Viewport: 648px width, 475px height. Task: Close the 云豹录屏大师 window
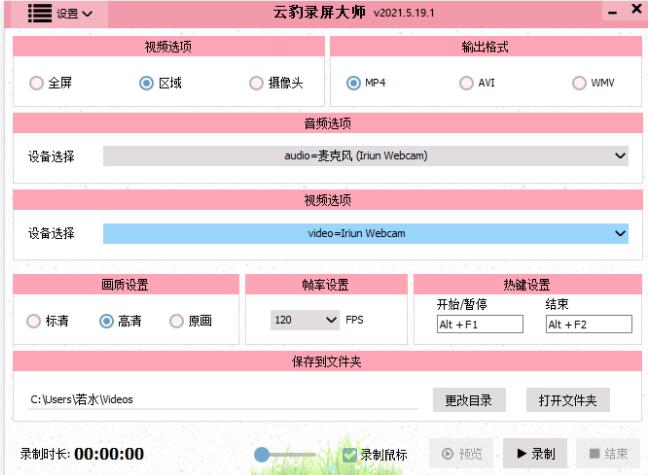[x=637, y=9]
